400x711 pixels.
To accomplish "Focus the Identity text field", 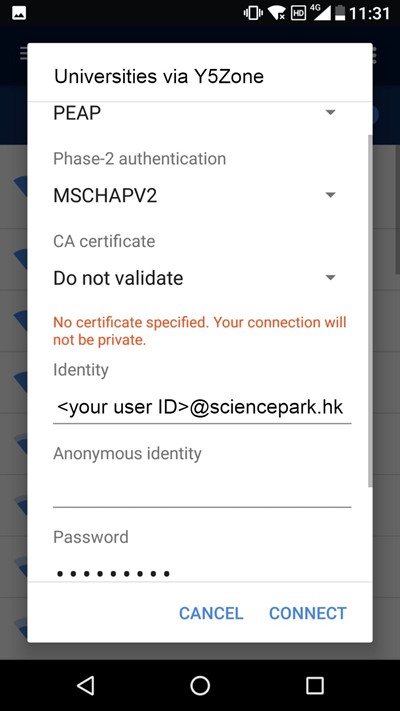I will tap(202, 408).
